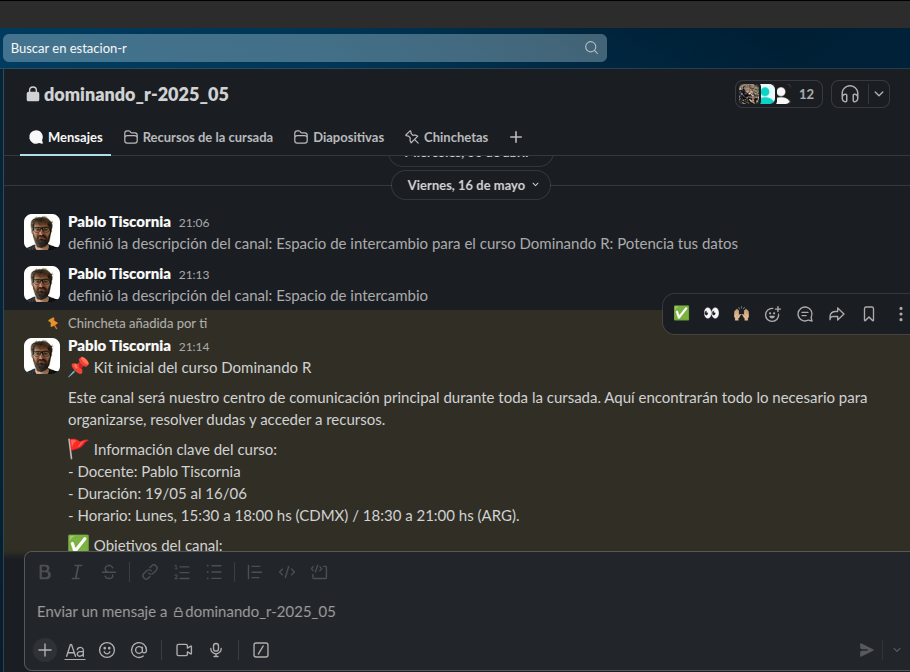Open the emoji picker in the composer
The height and width of the screenshot is (672, 910).
(107, 650)
